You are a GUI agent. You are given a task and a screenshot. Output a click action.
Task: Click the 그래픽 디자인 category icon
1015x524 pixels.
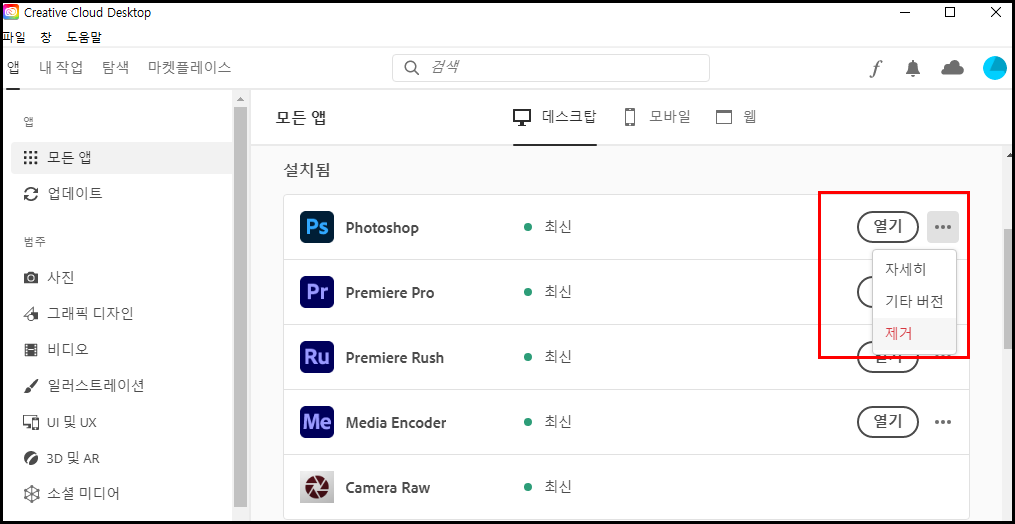click(x=30, y=314)
